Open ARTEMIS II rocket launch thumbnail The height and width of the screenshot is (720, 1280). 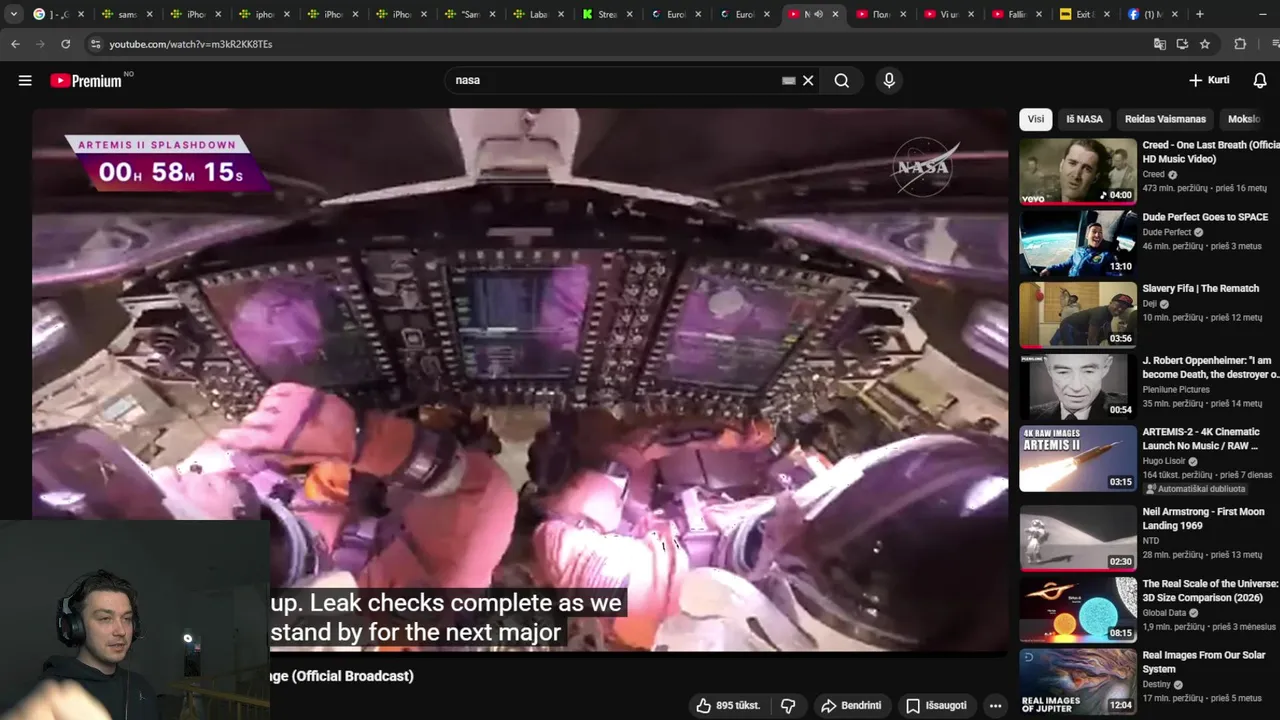click(1078, 459)
